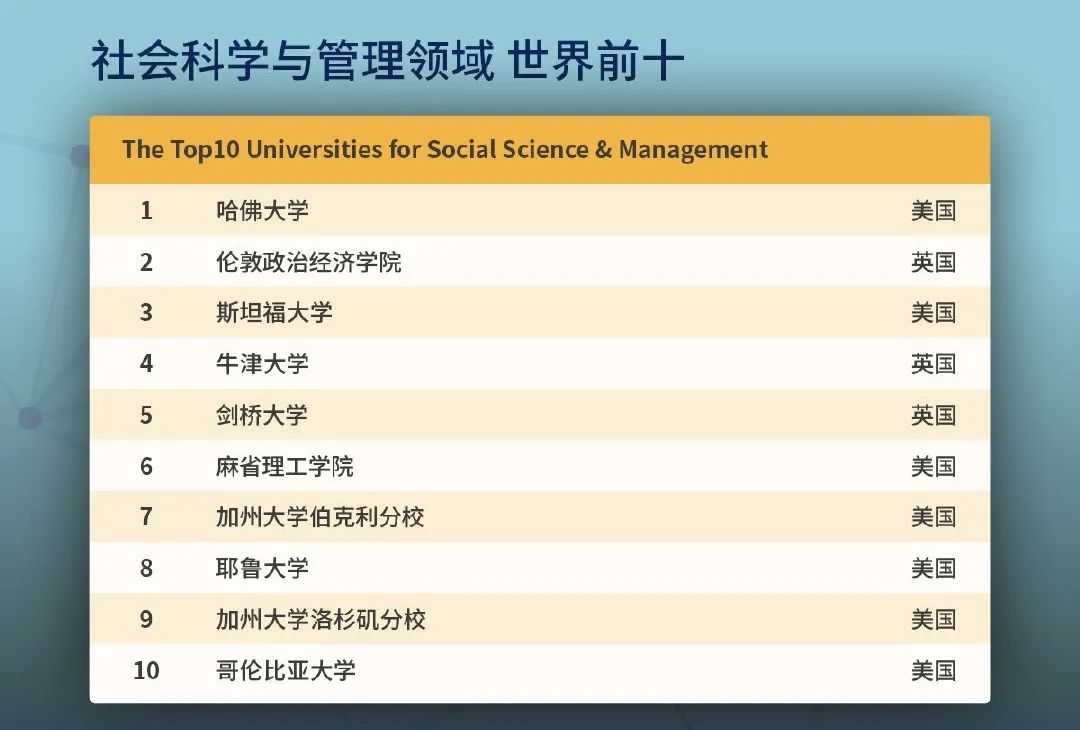The image size is (1080, 730).
Task: Select 哈佛大学 in the ranking list
Action: click(262, 211)
